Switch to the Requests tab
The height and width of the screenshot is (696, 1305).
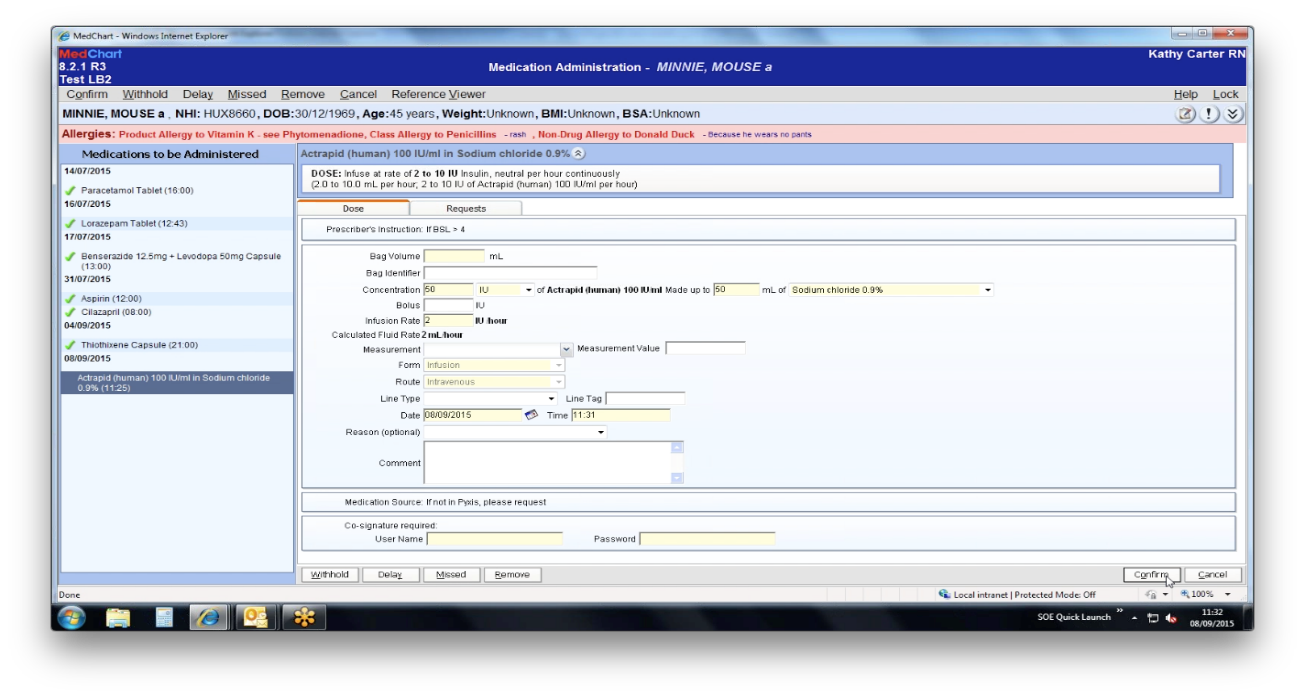pos(466,209)
